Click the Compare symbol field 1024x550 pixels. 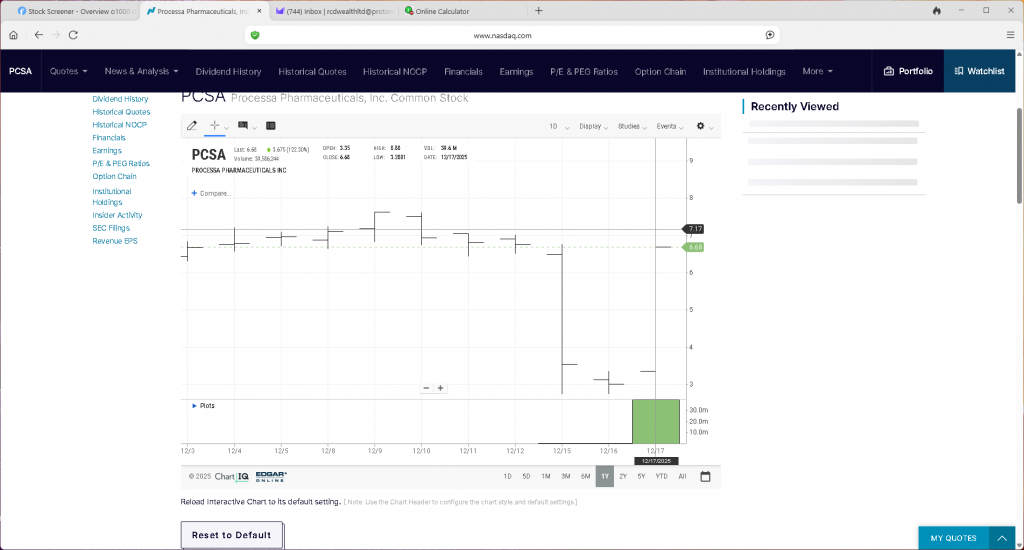(211, 193)
